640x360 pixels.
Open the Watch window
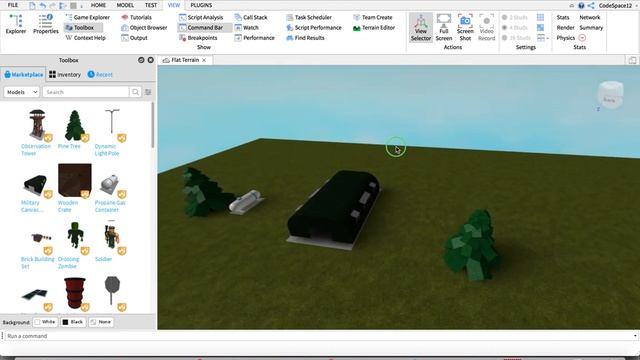pyautogui.click(x=247, y=28)
